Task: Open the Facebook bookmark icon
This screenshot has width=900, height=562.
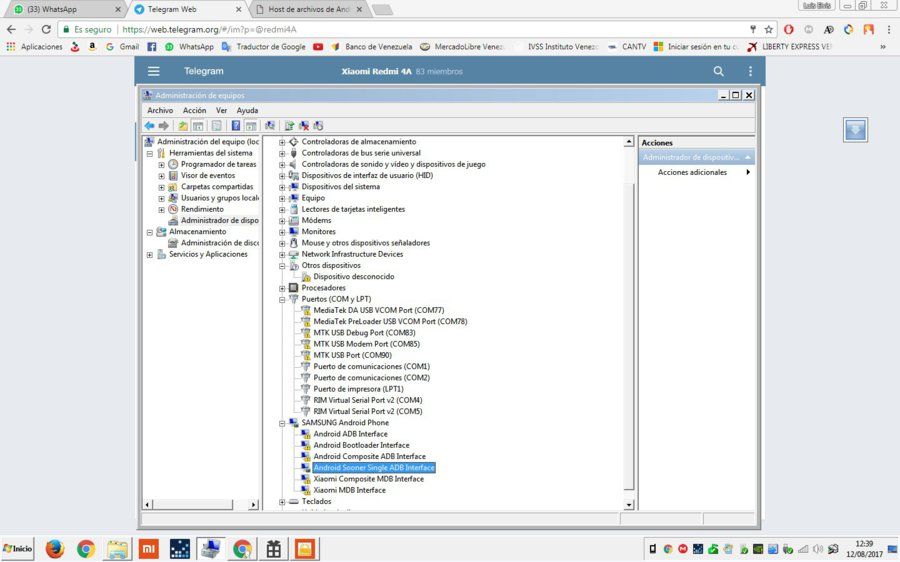Action: (152, 46)
